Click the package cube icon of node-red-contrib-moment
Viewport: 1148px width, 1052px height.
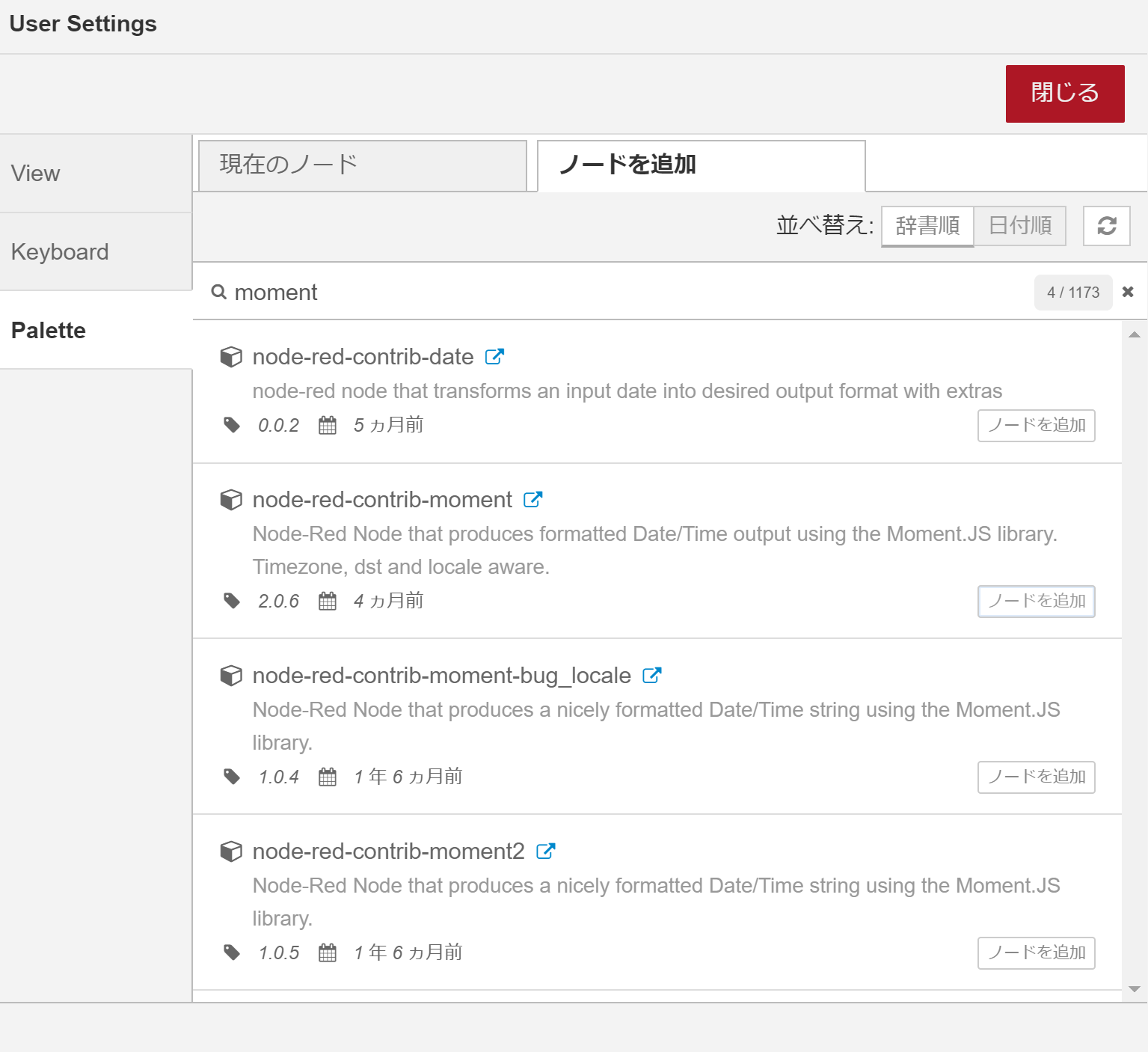[x=231, y=500]
